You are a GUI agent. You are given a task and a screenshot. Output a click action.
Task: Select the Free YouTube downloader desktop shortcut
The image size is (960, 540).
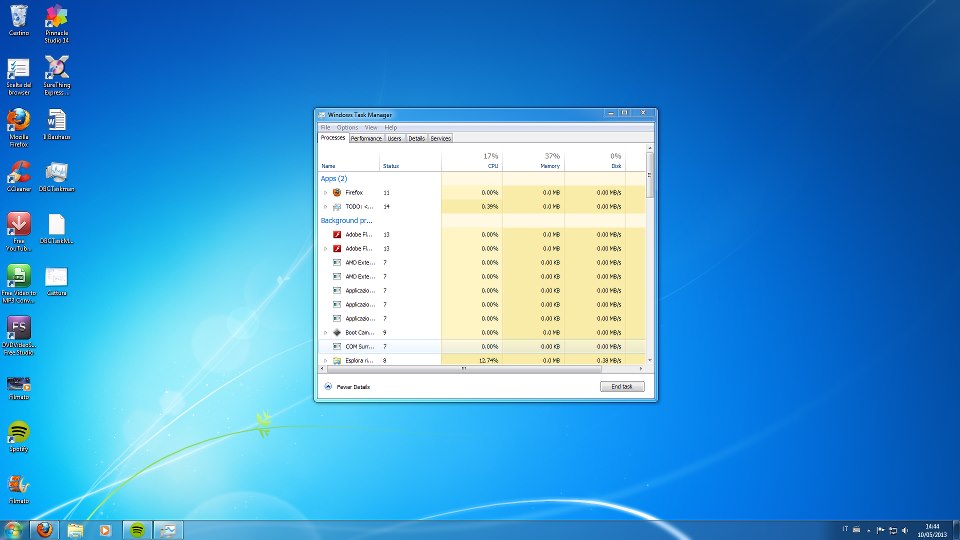[18, 231]
